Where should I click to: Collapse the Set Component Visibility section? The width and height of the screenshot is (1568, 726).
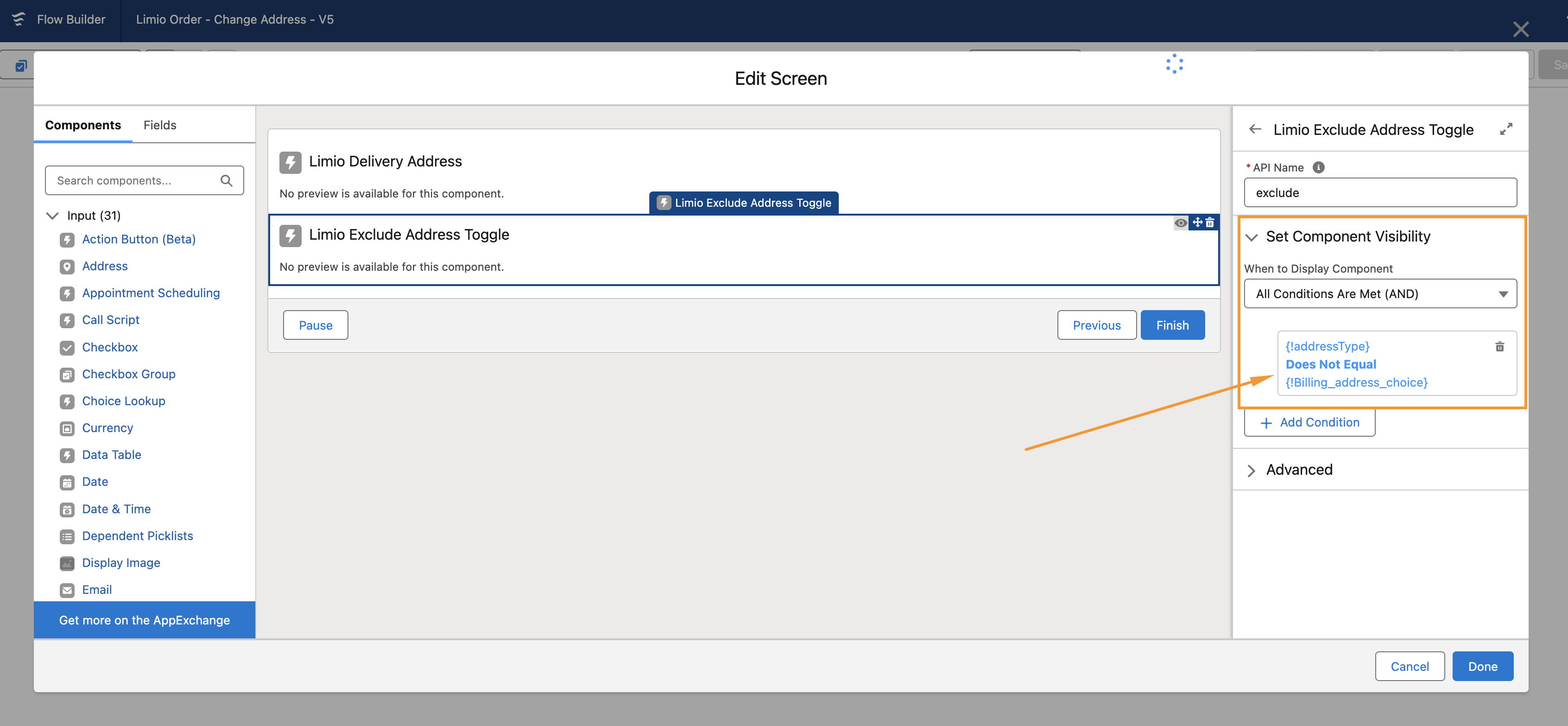[1252, 237]
